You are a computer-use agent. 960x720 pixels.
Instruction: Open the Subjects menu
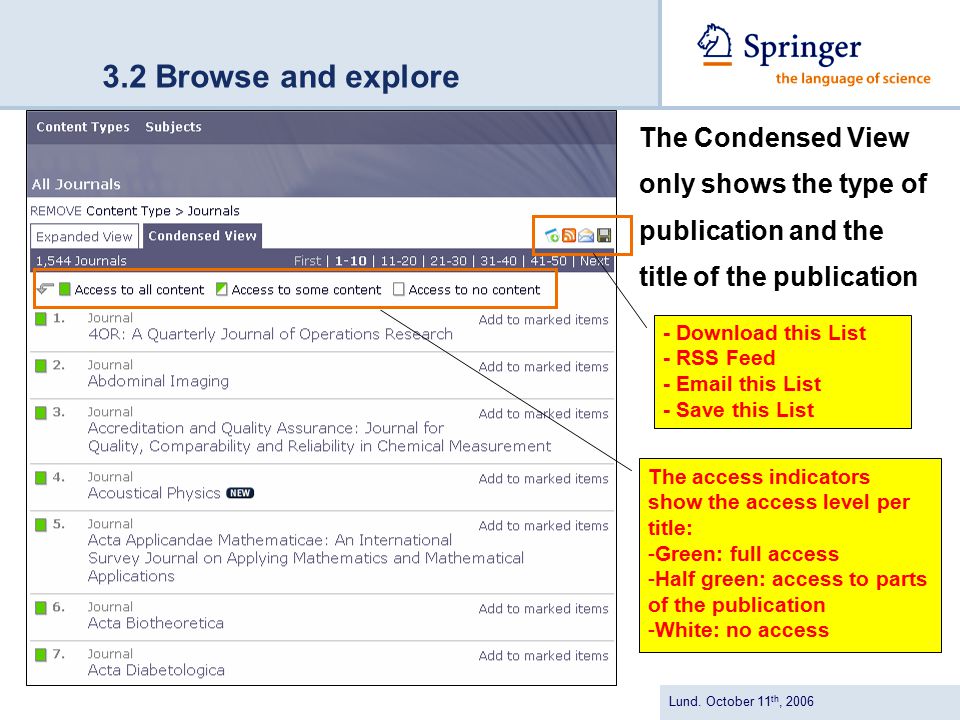point(173,127)
